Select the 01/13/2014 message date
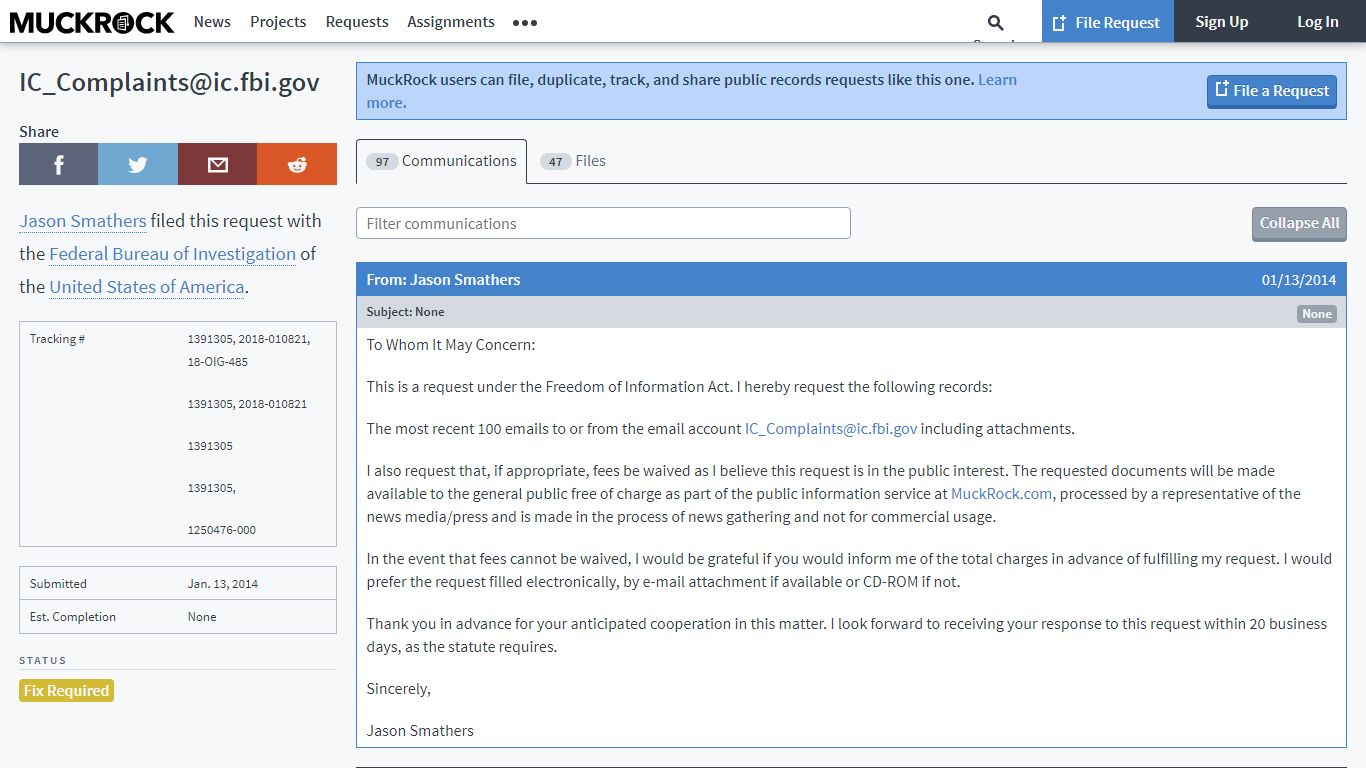Viewport: 1366px width, 768px height. [x=1299, y=280]
